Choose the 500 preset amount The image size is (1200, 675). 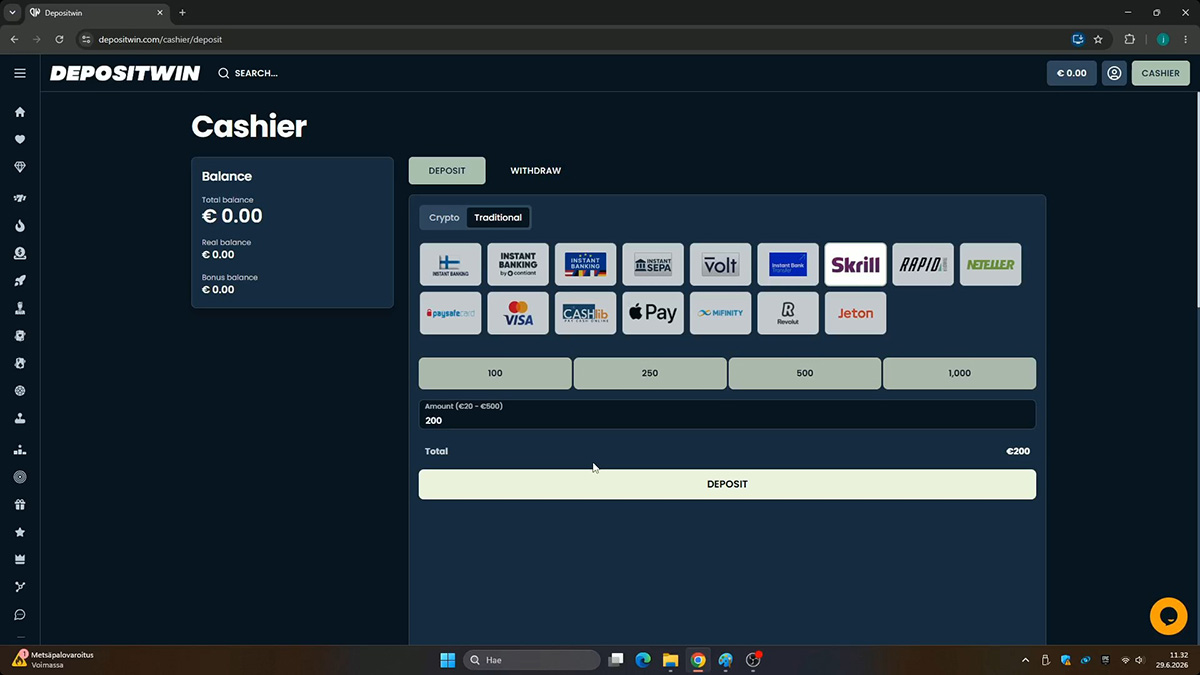click(805, 373)
